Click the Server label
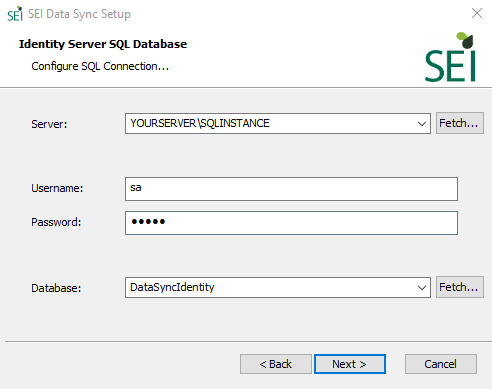This screenshot has height=389, width=492. click(x=49, y=124)
